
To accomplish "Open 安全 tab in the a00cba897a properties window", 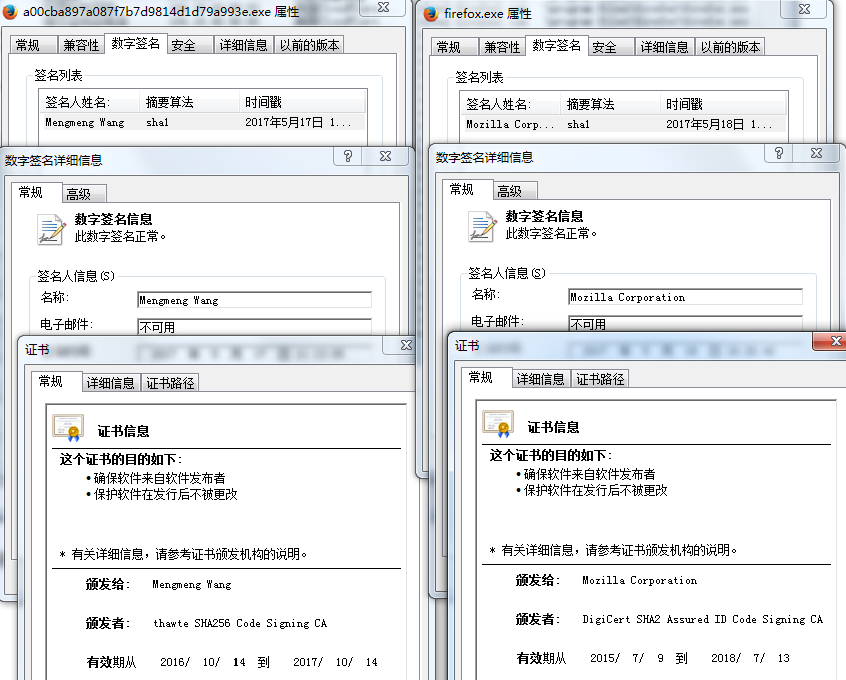I will point(190,45).
